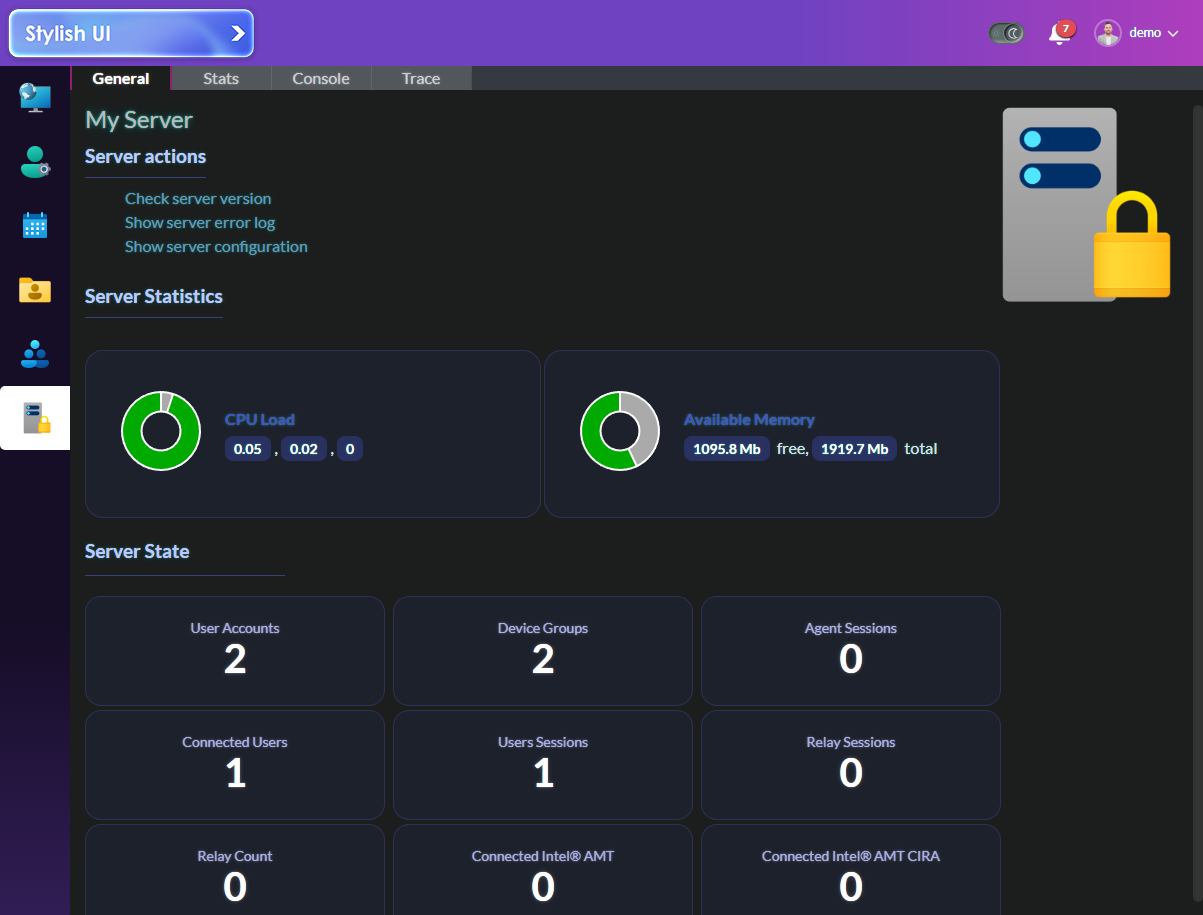
Task: Click the CPU Load donut chart
Action: (x=161, y=430)
